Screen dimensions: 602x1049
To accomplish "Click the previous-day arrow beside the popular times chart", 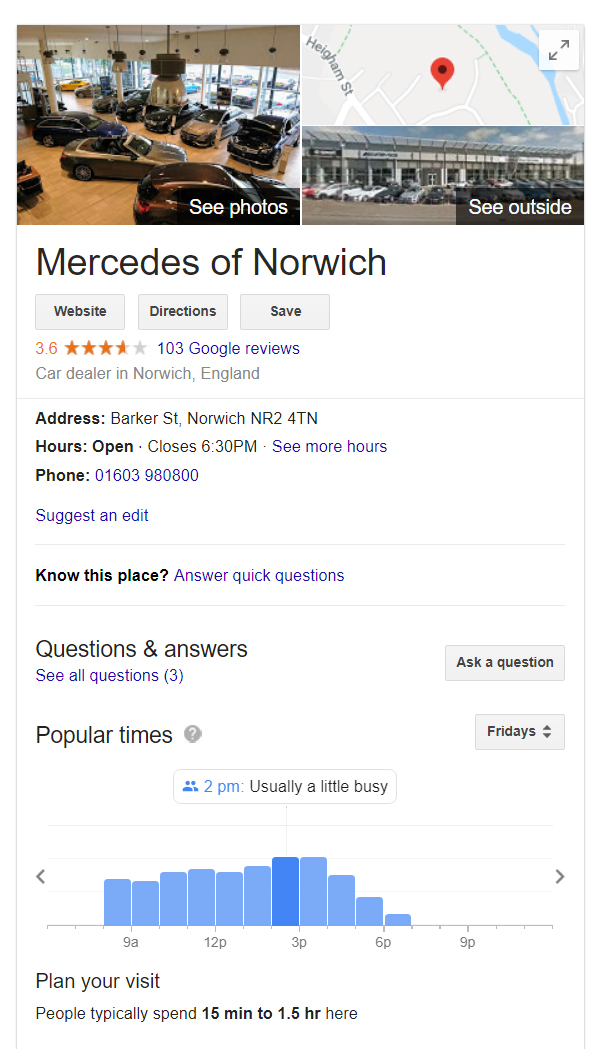I will click(40, 876).
